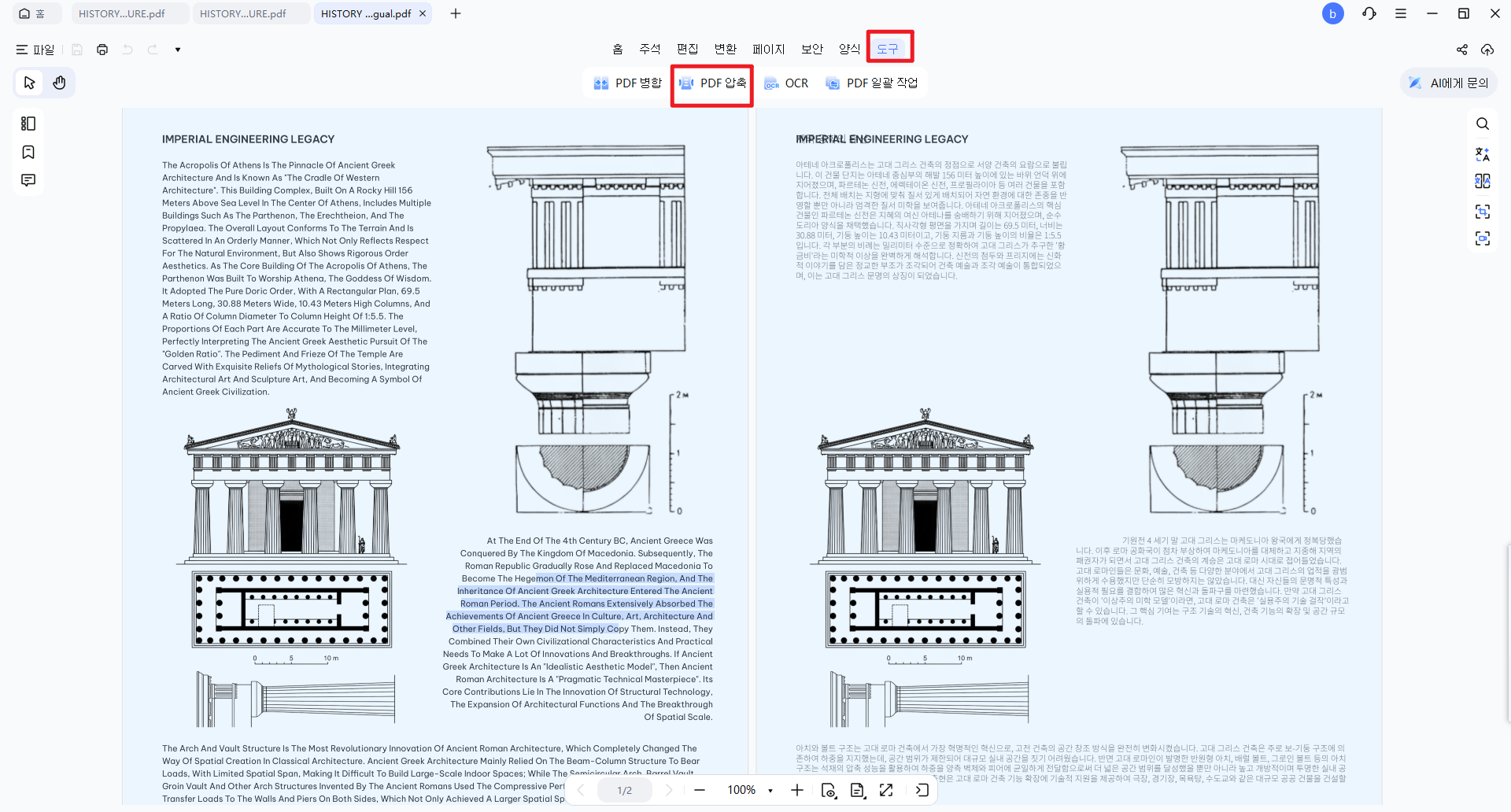The height and width of the screenshot is (812, 1511).
Task: Select the arrow cursor tool
Action: (30, 83)
